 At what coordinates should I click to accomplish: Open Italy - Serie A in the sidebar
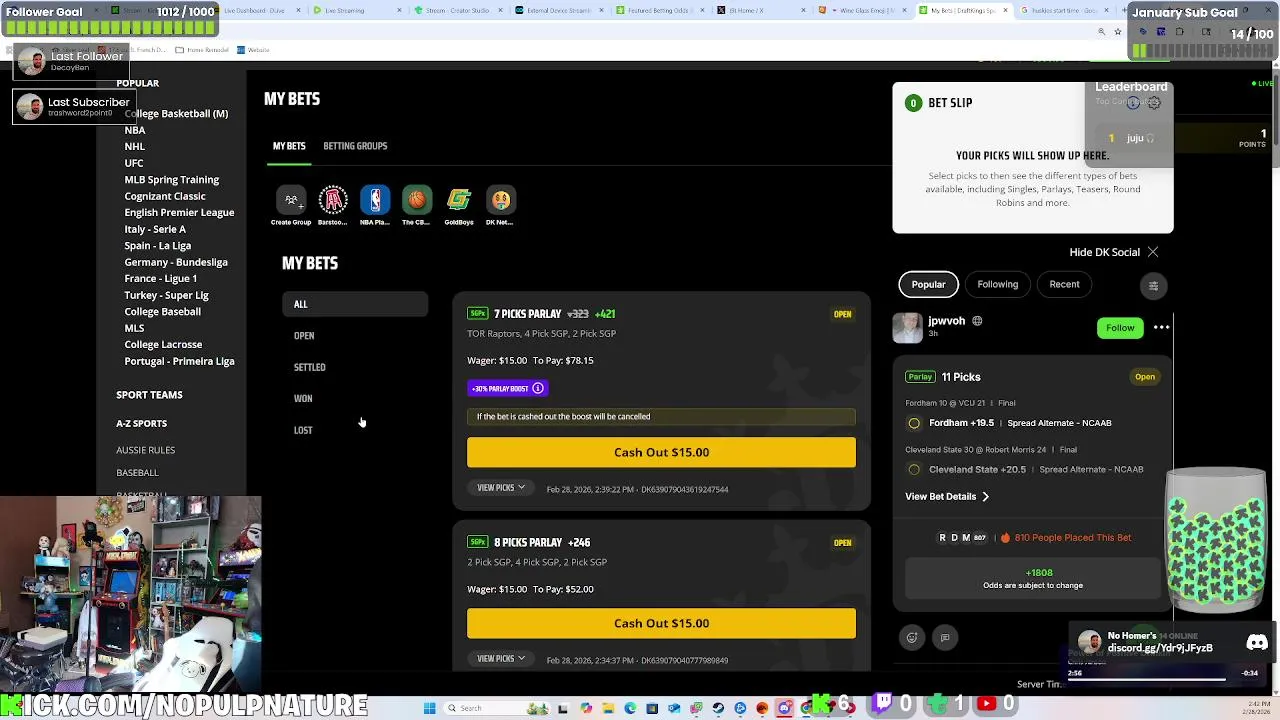(155, 229)
